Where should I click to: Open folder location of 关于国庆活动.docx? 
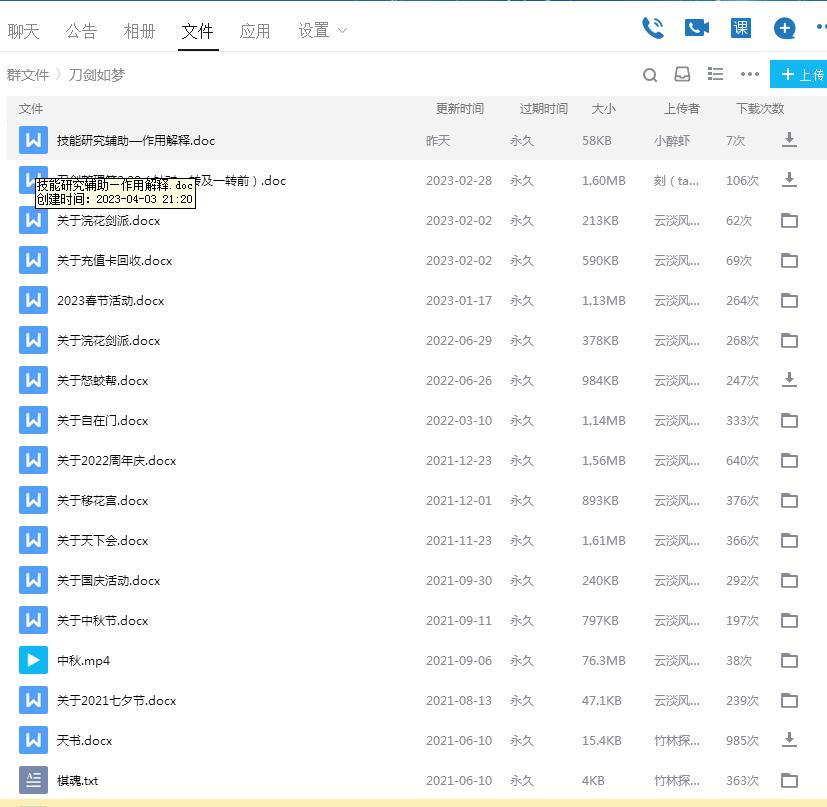789,580
